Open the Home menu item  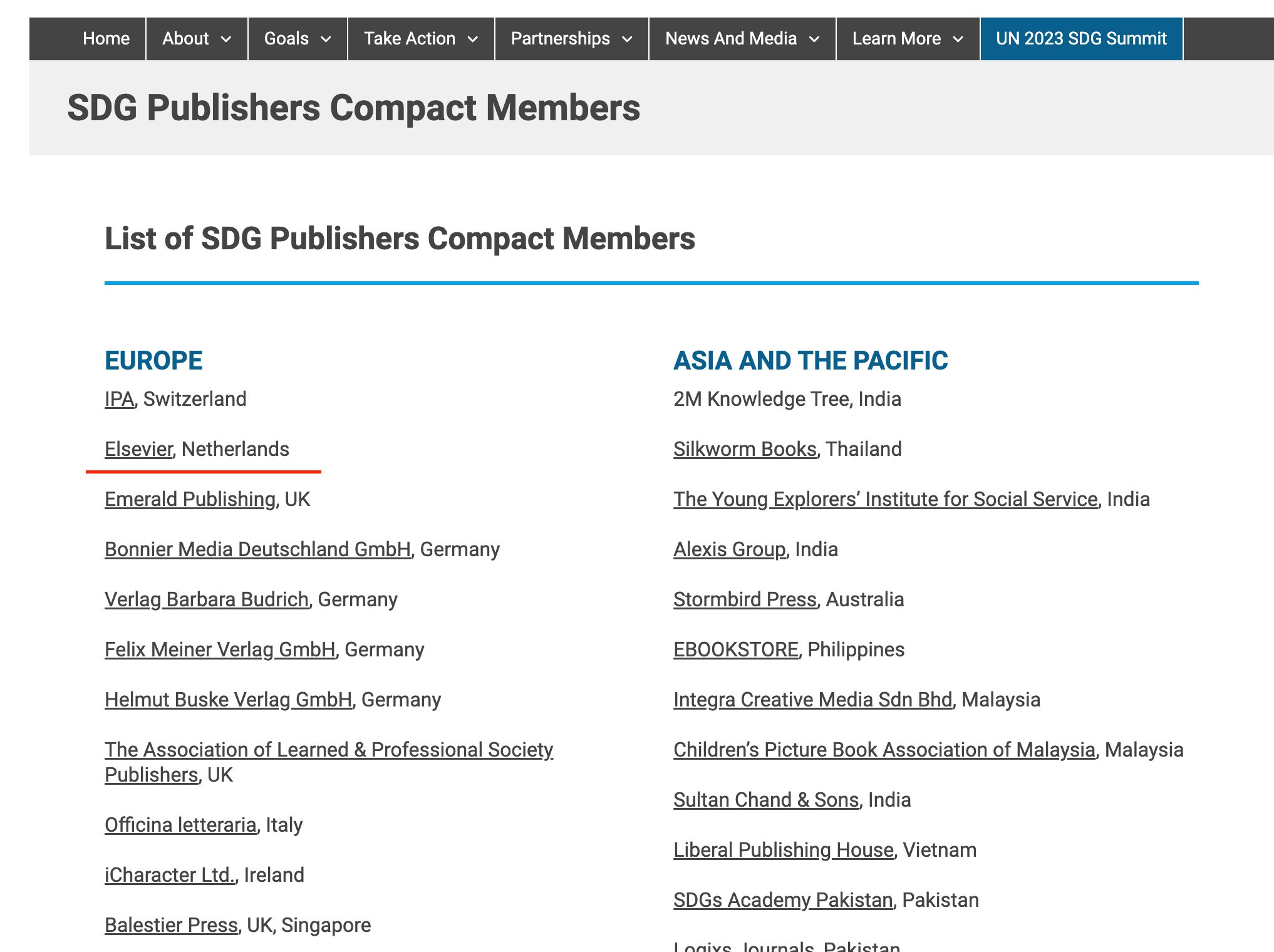106,39
